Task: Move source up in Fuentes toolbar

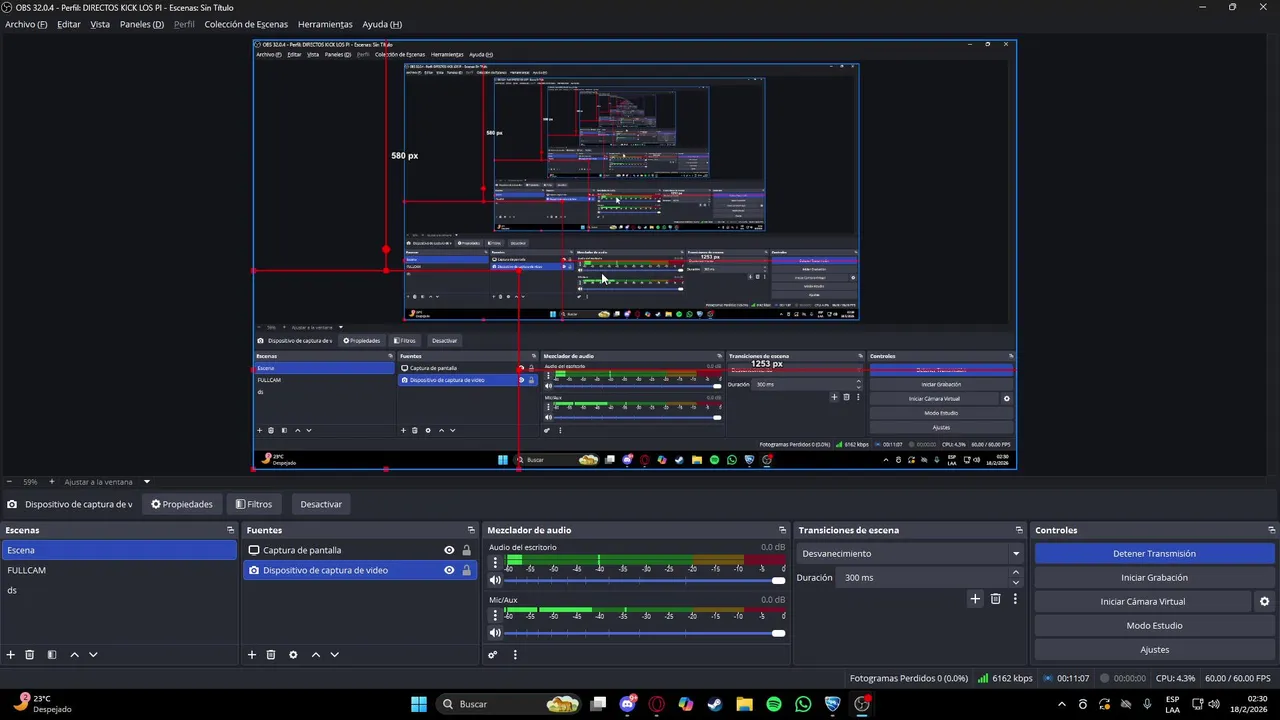Action: click(315, 655)
